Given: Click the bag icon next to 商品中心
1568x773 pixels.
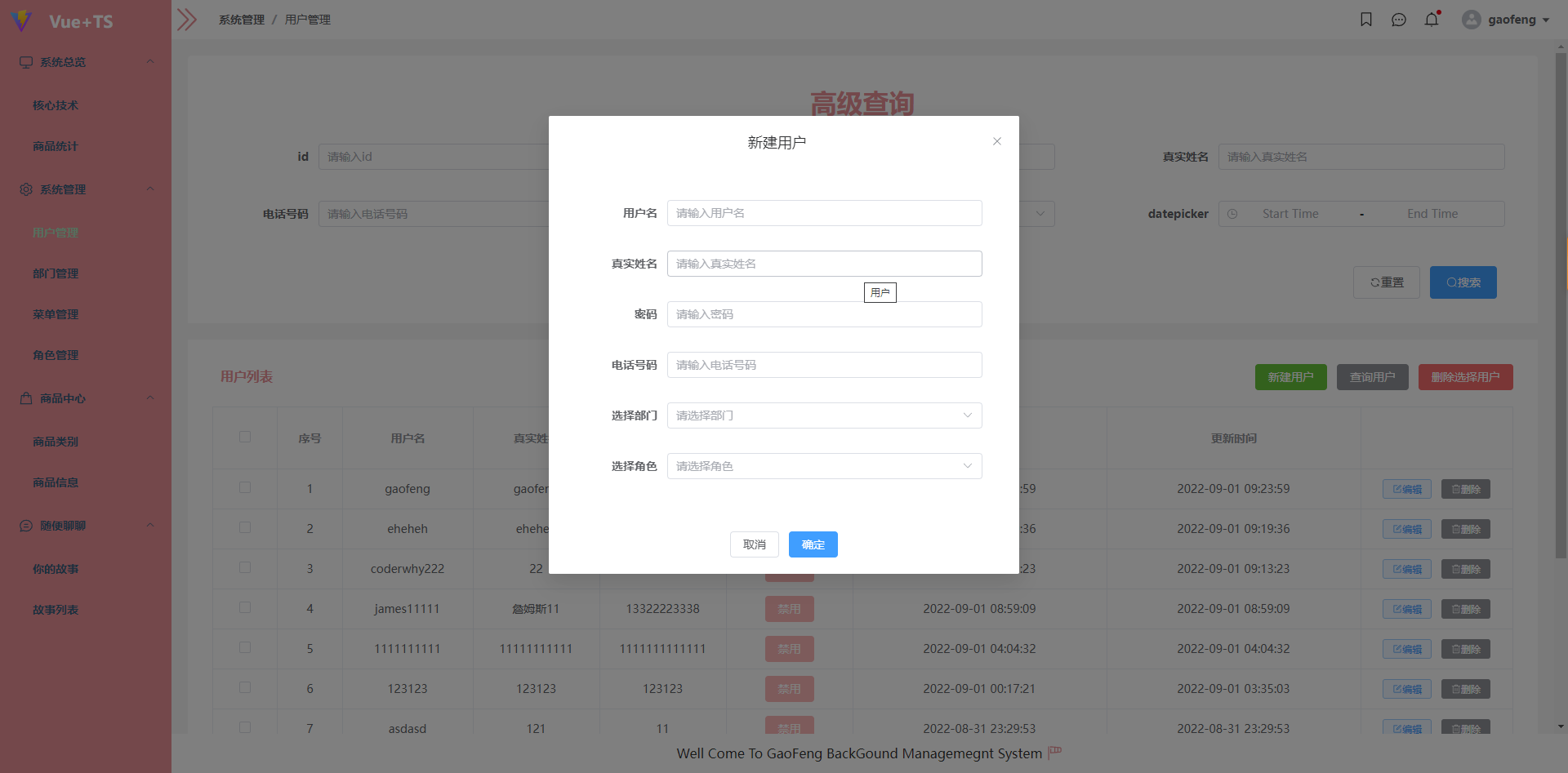Looking at the screenshot, I should [24, 398].
